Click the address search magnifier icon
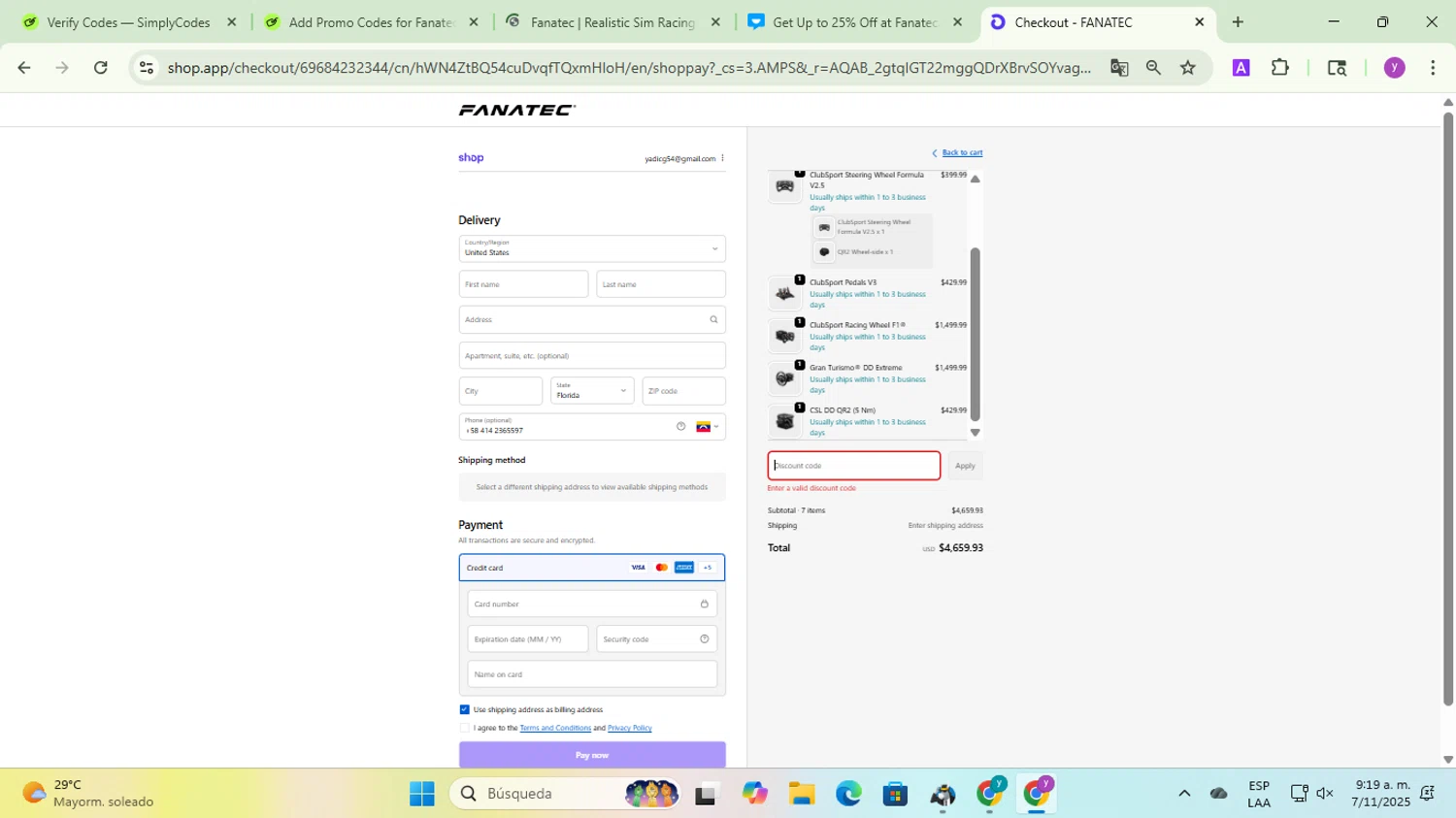 point(713,319)
